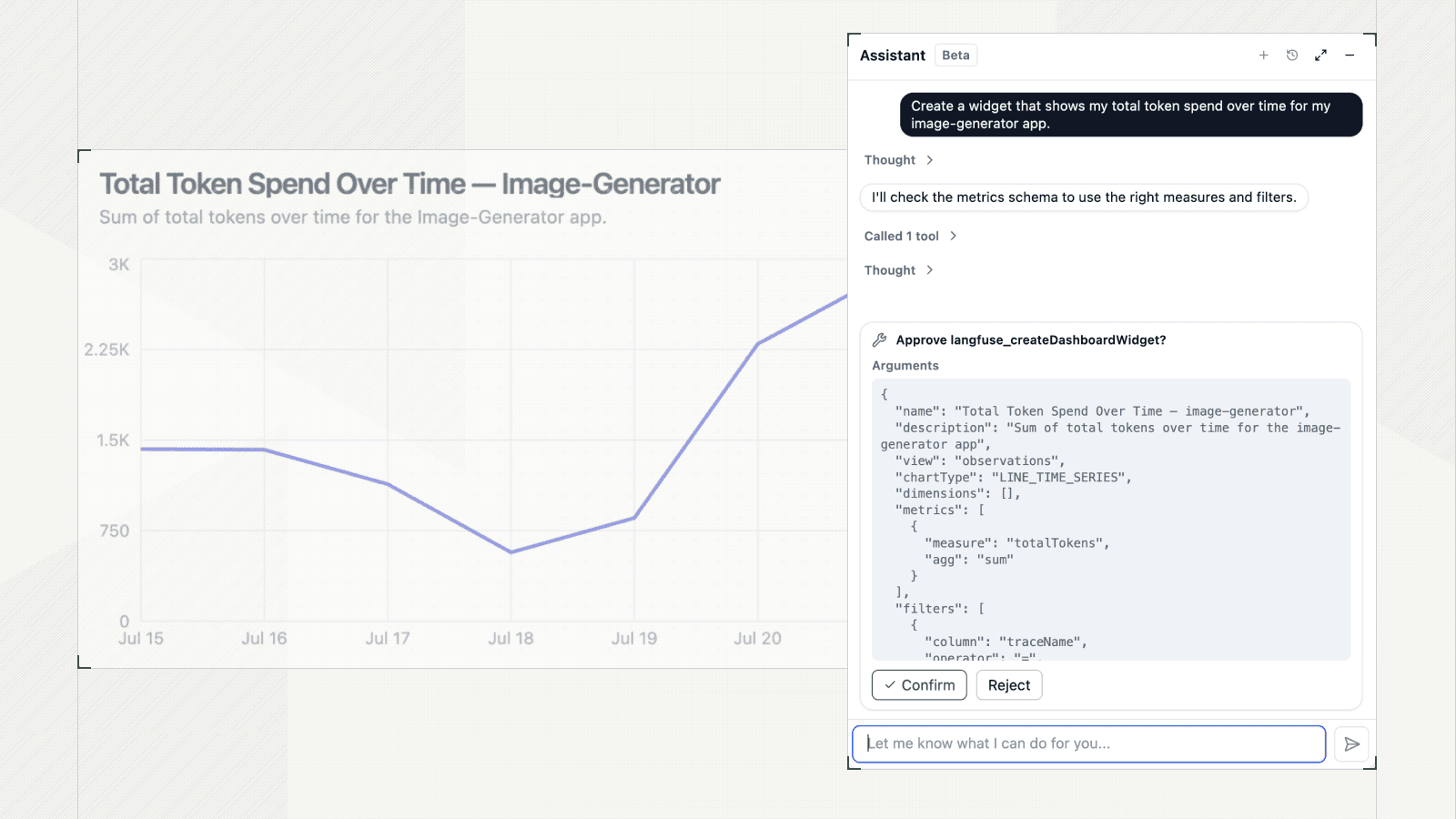Focus the 'Let me know what I can do' input
The height and width of the screenshot is (819, 1456).
1088,744
